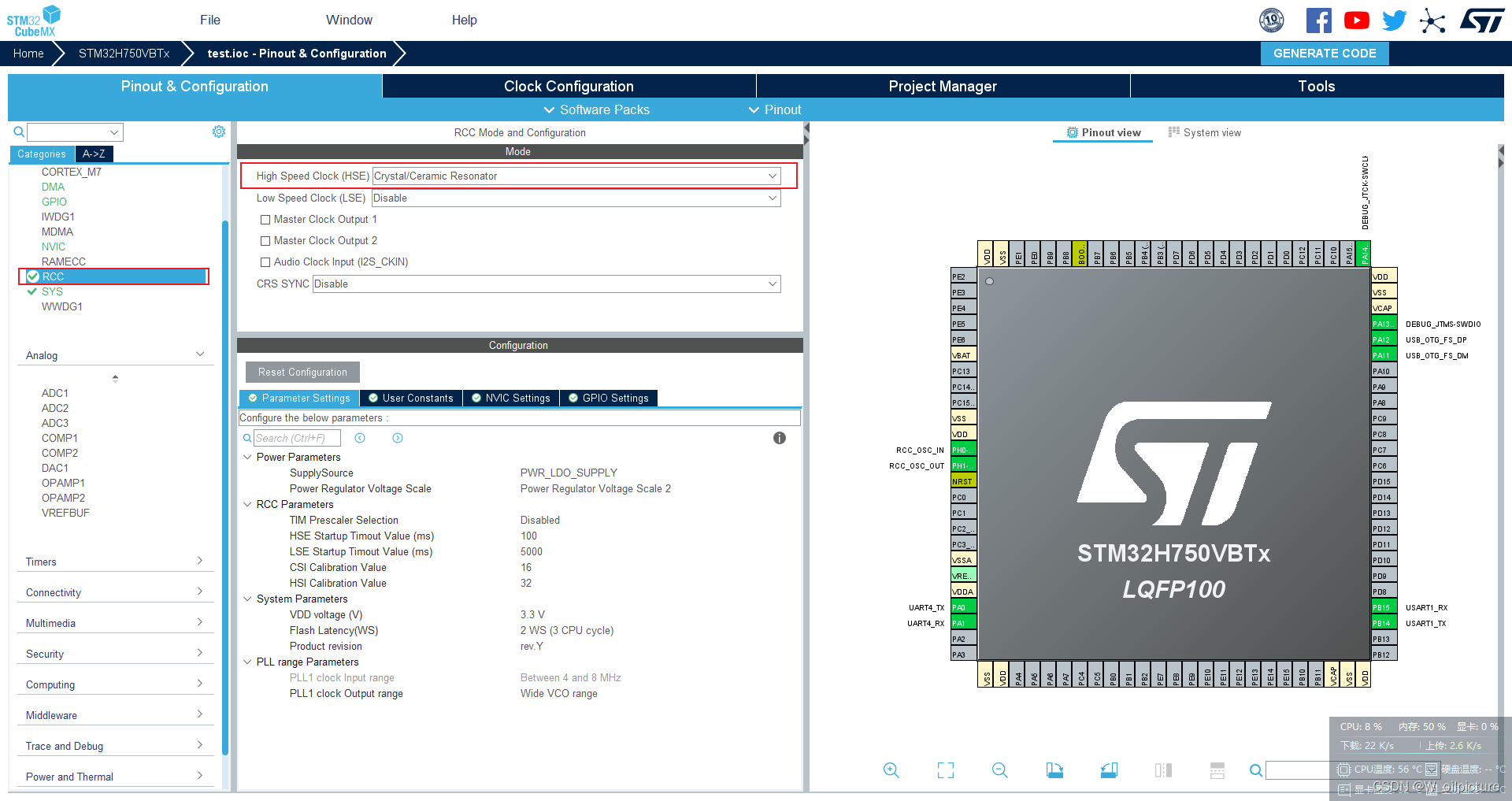Open the categories settings gear icon

point(219,132)
